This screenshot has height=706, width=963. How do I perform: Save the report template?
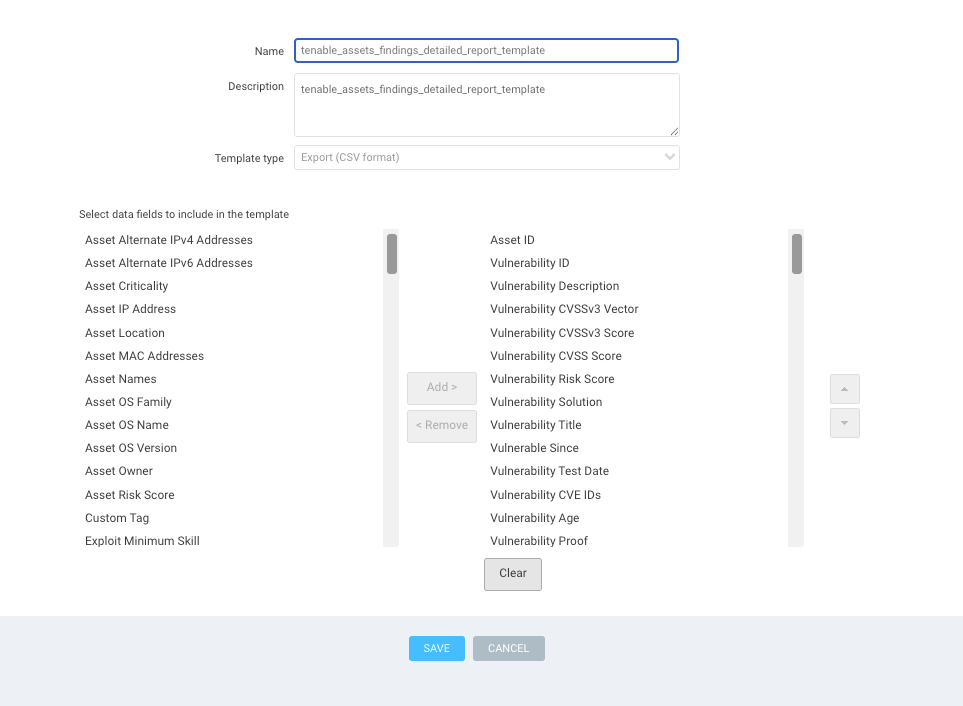pyautogui.click(x=436, y=648)
